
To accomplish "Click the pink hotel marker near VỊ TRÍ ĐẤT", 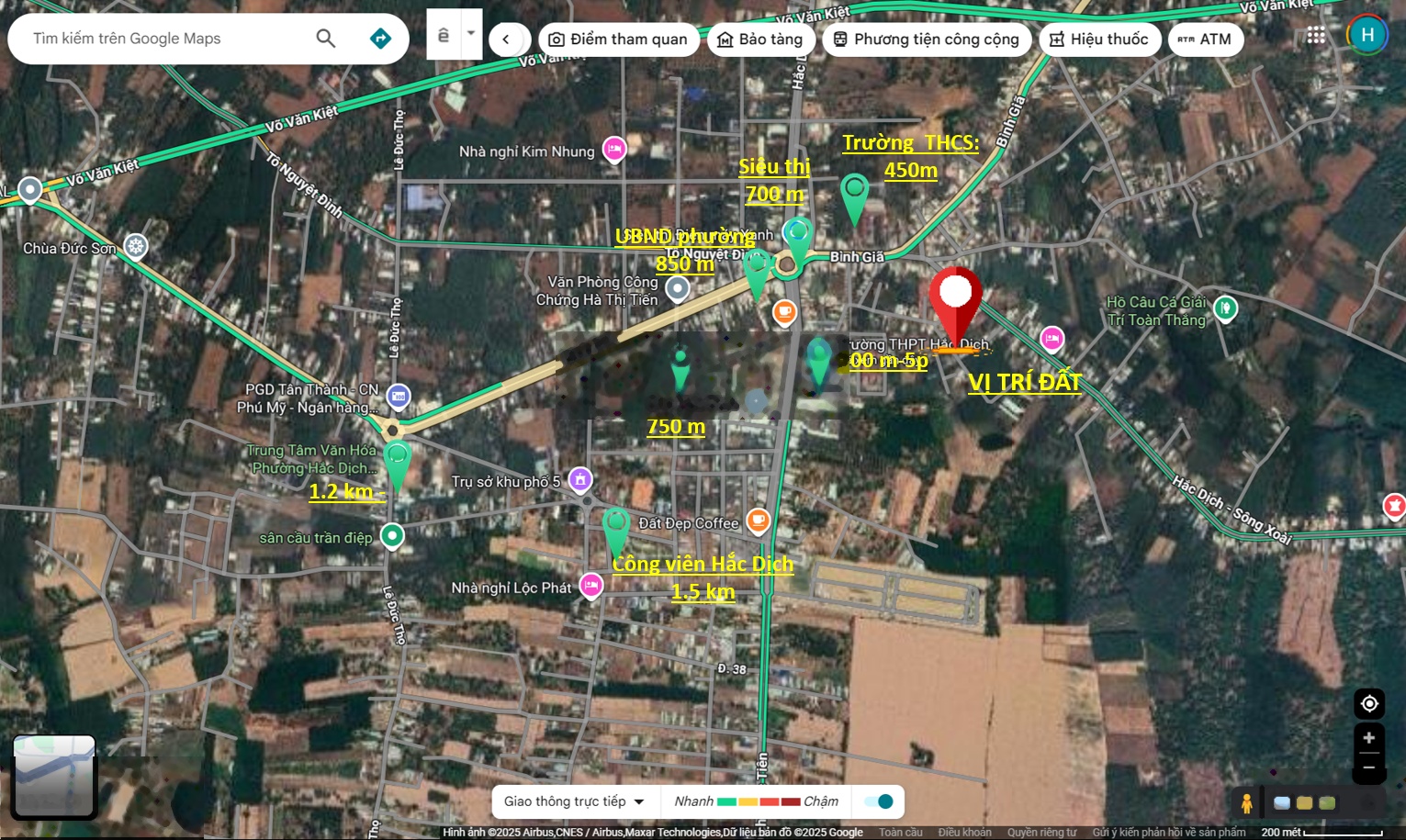I will coord(1052,339).
